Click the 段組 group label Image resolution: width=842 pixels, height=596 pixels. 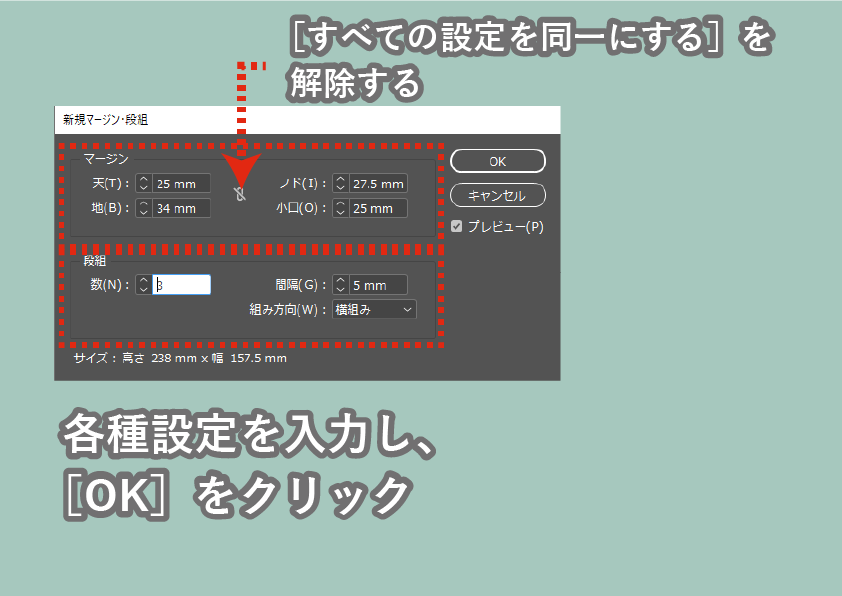click(95, 261)
